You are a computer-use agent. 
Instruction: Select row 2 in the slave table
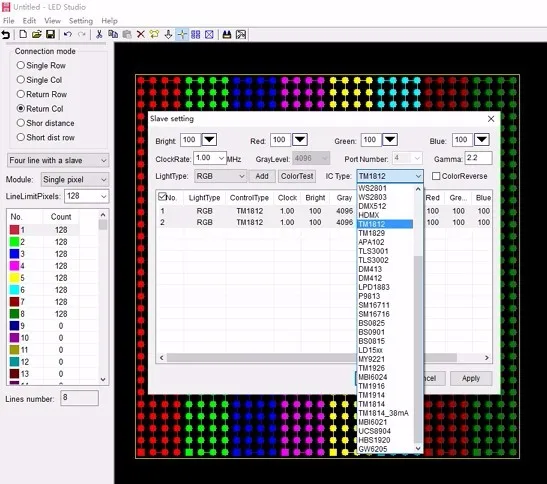click(324, 223)
